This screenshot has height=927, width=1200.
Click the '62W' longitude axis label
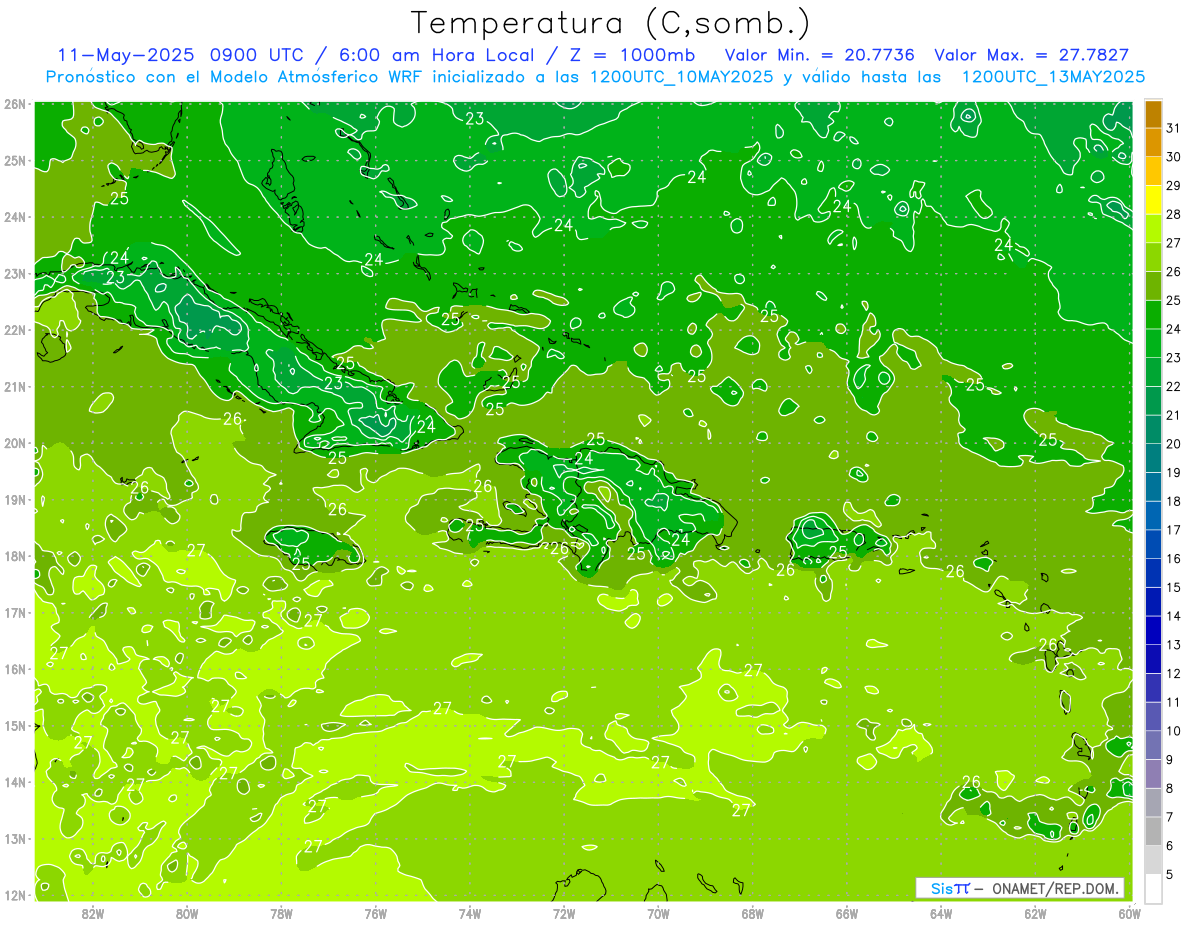pyautogui.click(x=1035, y=913)
